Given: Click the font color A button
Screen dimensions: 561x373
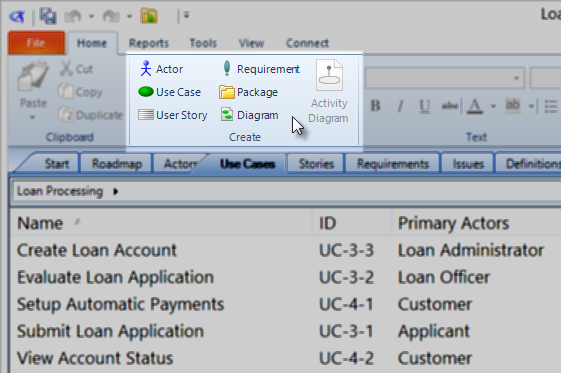Looking at the screenshot, I should [x=475, y=106].
